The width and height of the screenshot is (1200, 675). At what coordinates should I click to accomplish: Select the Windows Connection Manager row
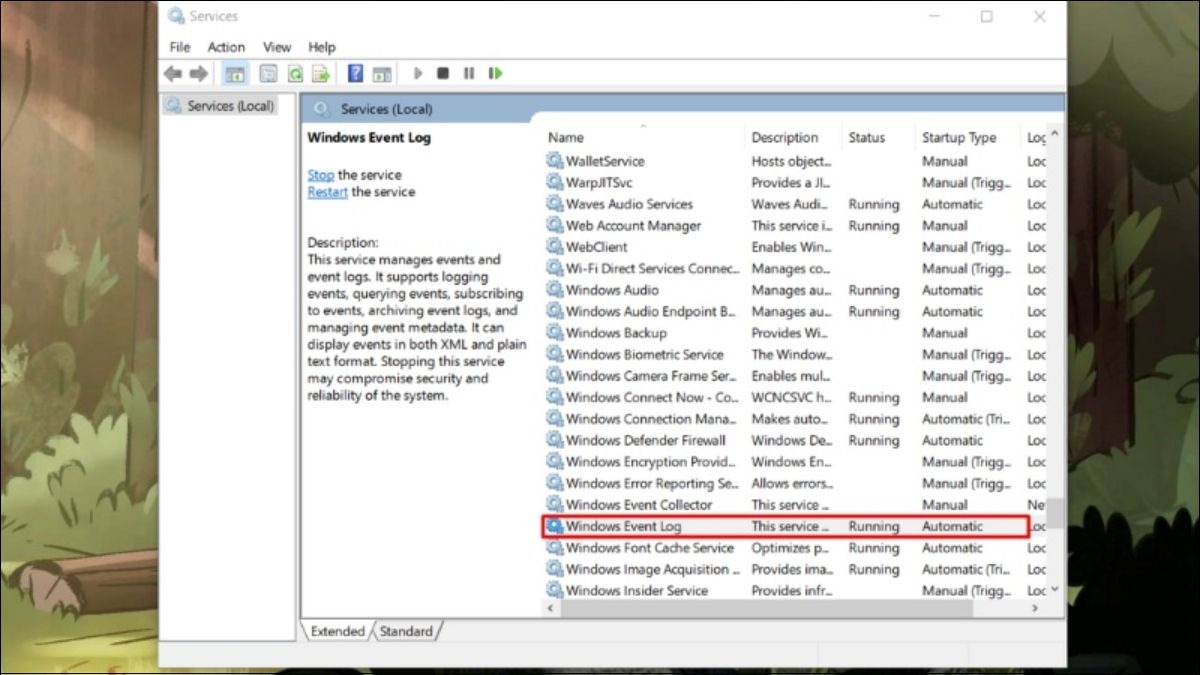795,419
